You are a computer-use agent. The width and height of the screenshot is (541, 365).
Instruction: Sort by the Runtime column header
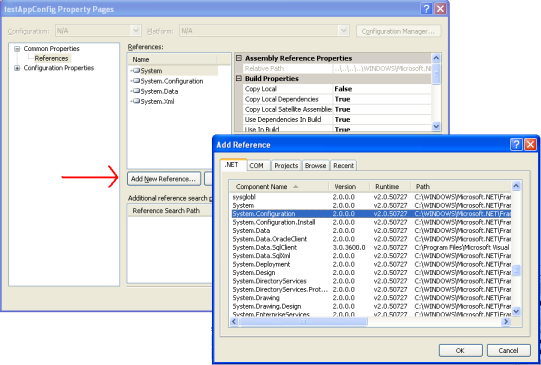coord(390,187)
